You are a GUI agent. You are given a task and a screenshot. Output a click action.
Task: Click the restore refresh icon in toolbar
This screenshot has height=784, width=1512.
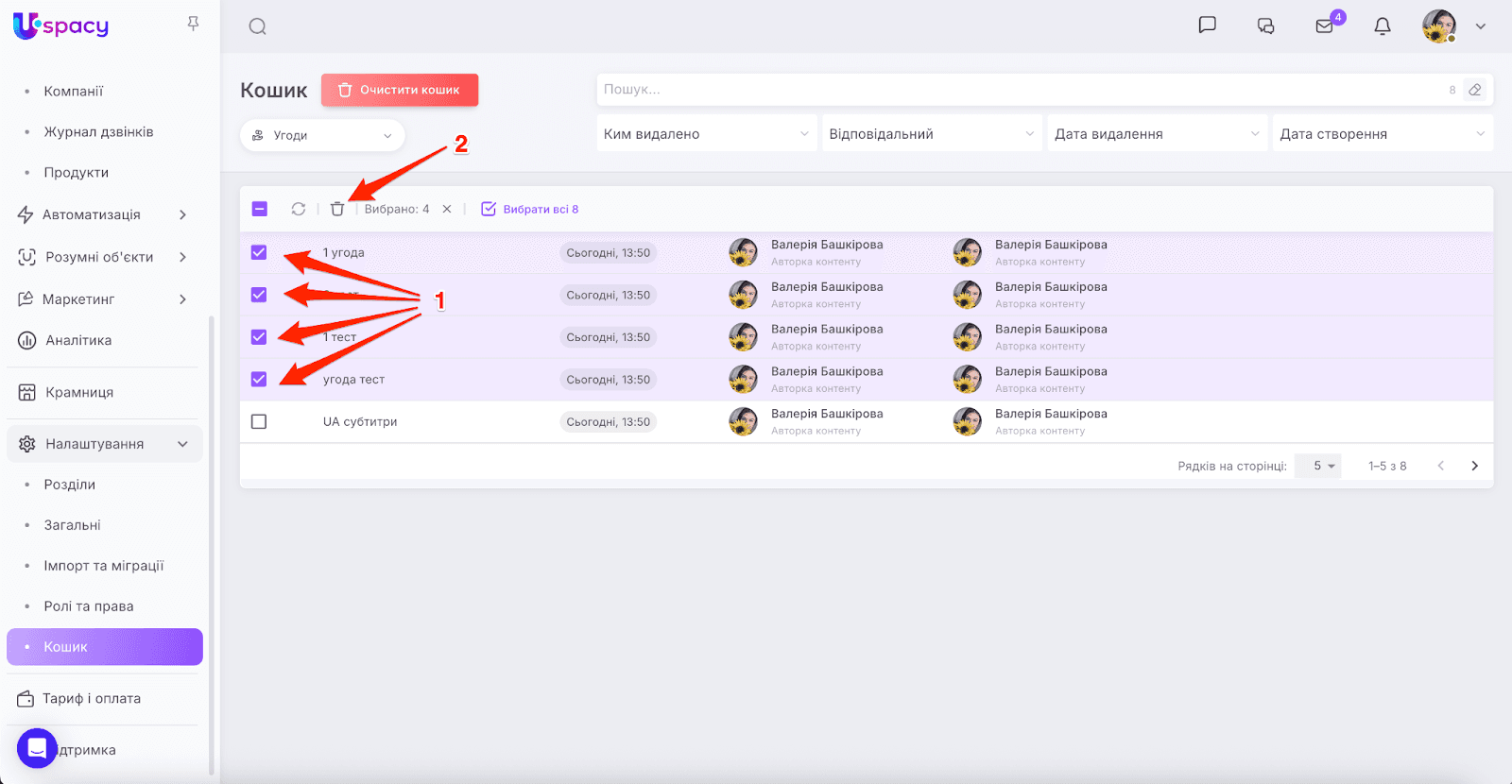click(x=299, y=209)
